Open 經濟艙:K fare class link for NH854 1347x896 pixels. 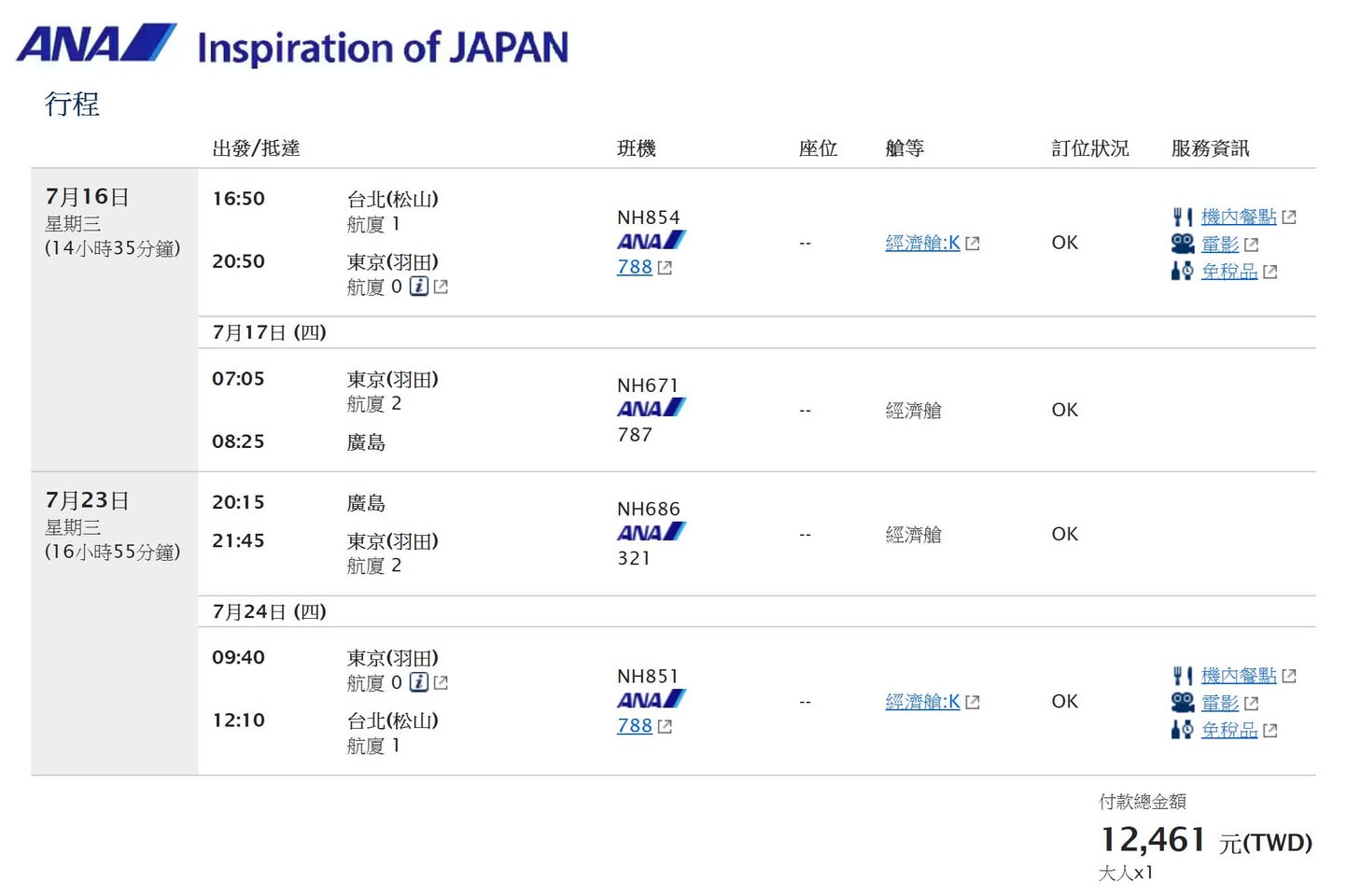pos(922,243)
